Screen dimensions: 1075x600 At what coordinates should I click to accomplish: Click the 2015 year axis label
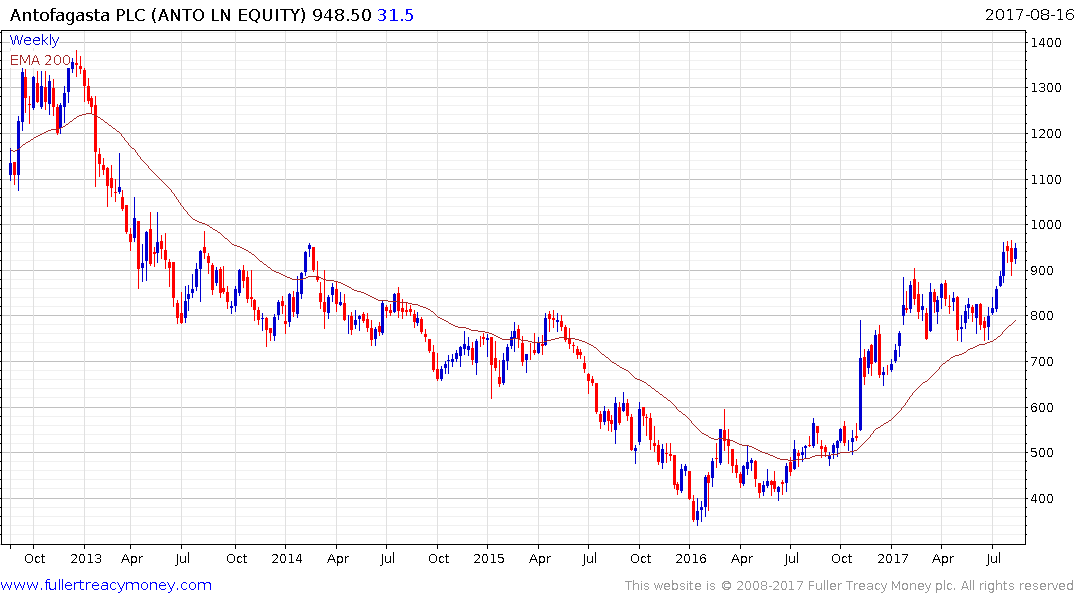[x=489, y=558]
